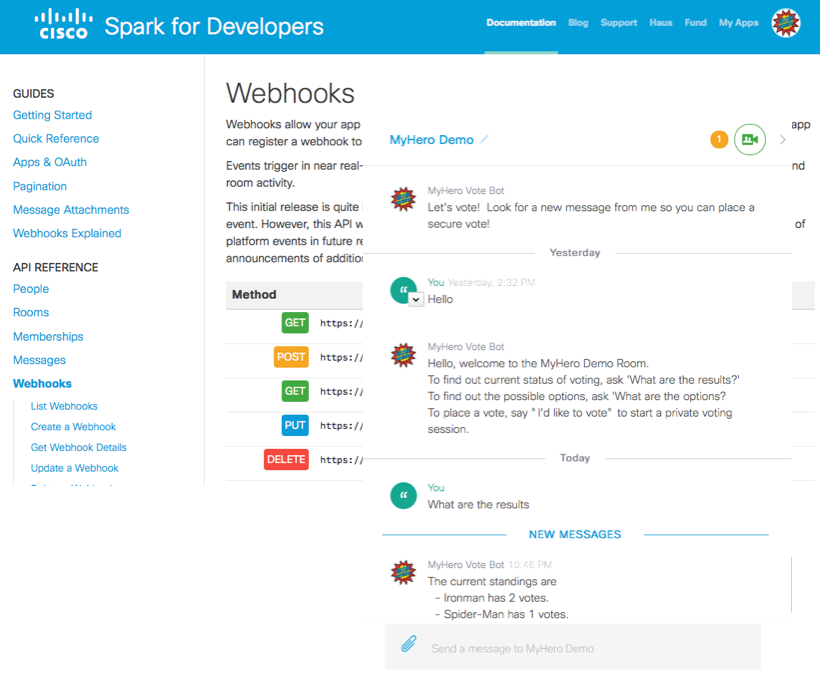Click the second GET method badge
The height and width of the screenshot is (675, 821).
click(295, 391)
